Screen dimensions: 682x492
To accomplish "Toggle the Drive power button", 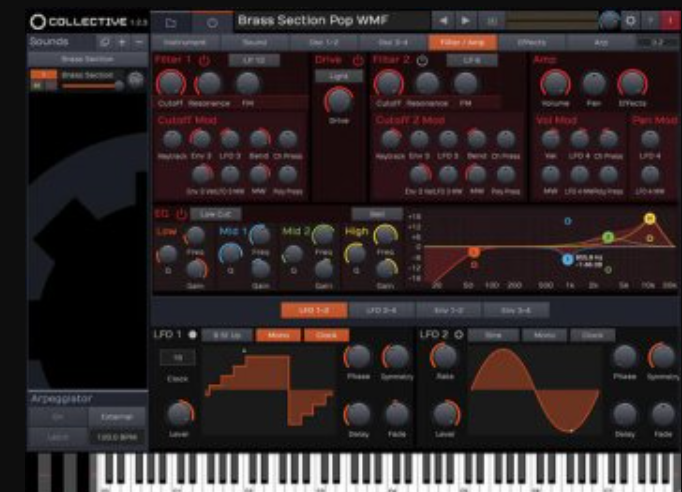I will [x=358, y=60].
